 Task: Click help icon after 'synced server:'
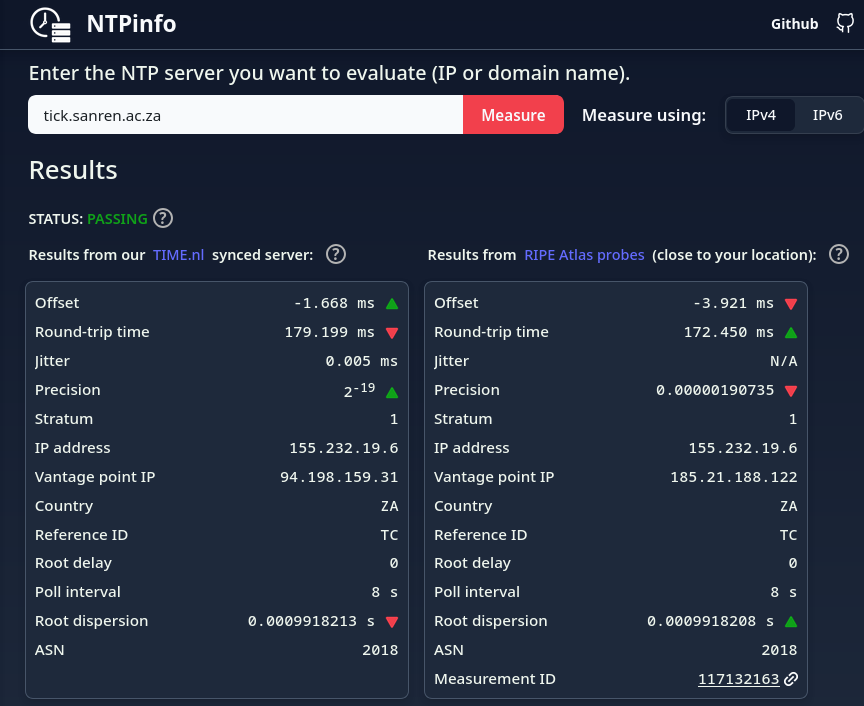point(336,255)
